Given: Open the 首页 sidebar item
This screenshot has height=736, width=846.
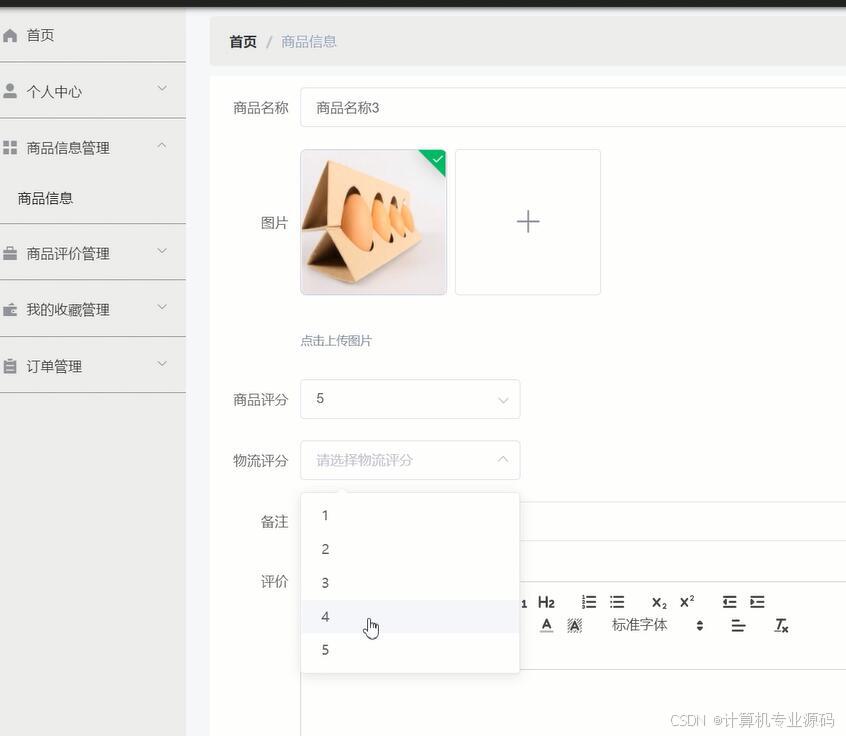Looking at the screenshot, I should click(93, 36).
